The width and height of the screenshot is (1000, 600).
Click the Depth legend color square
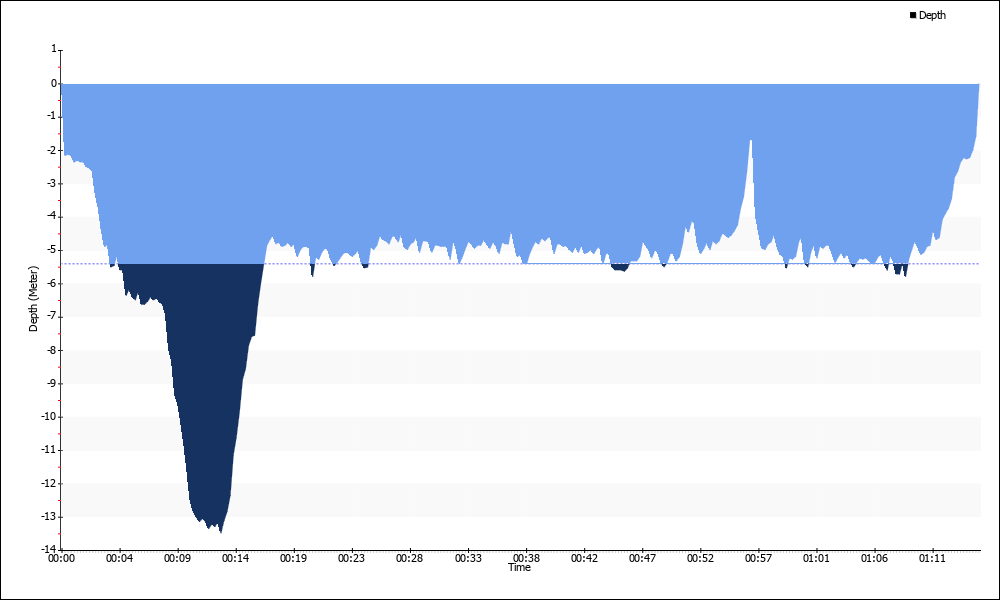pyautogui.click(x=913, y=15)
